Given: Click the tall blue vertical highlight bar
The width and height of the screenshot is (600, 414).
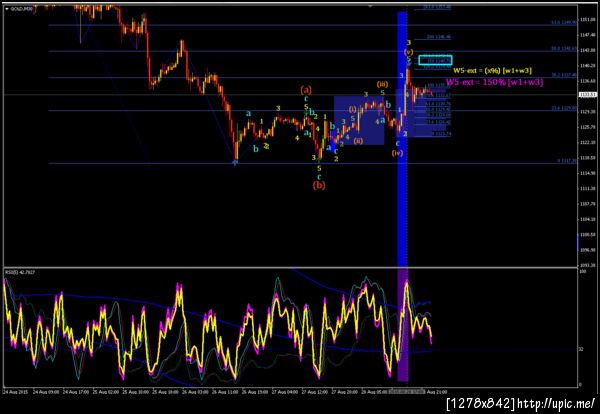Looking at the screenshot, I should click(x=402, y=139).
